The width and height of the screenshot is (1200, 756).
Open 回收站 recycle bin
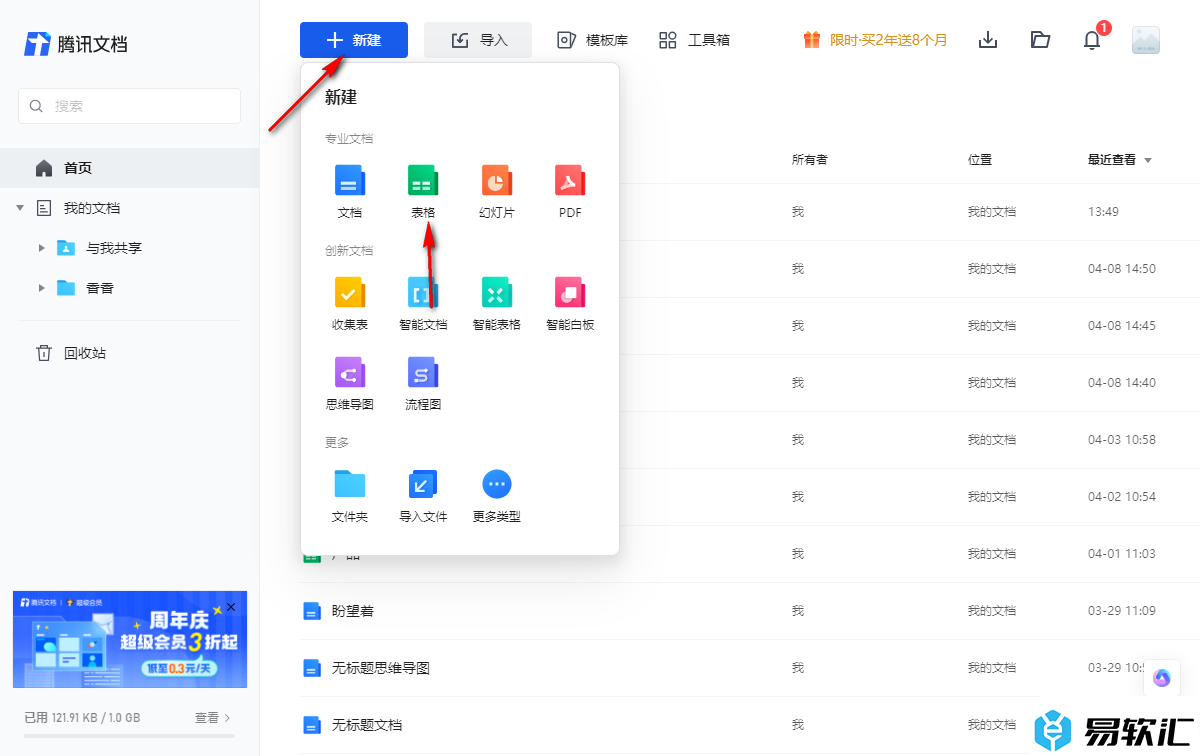coord(84,353)
